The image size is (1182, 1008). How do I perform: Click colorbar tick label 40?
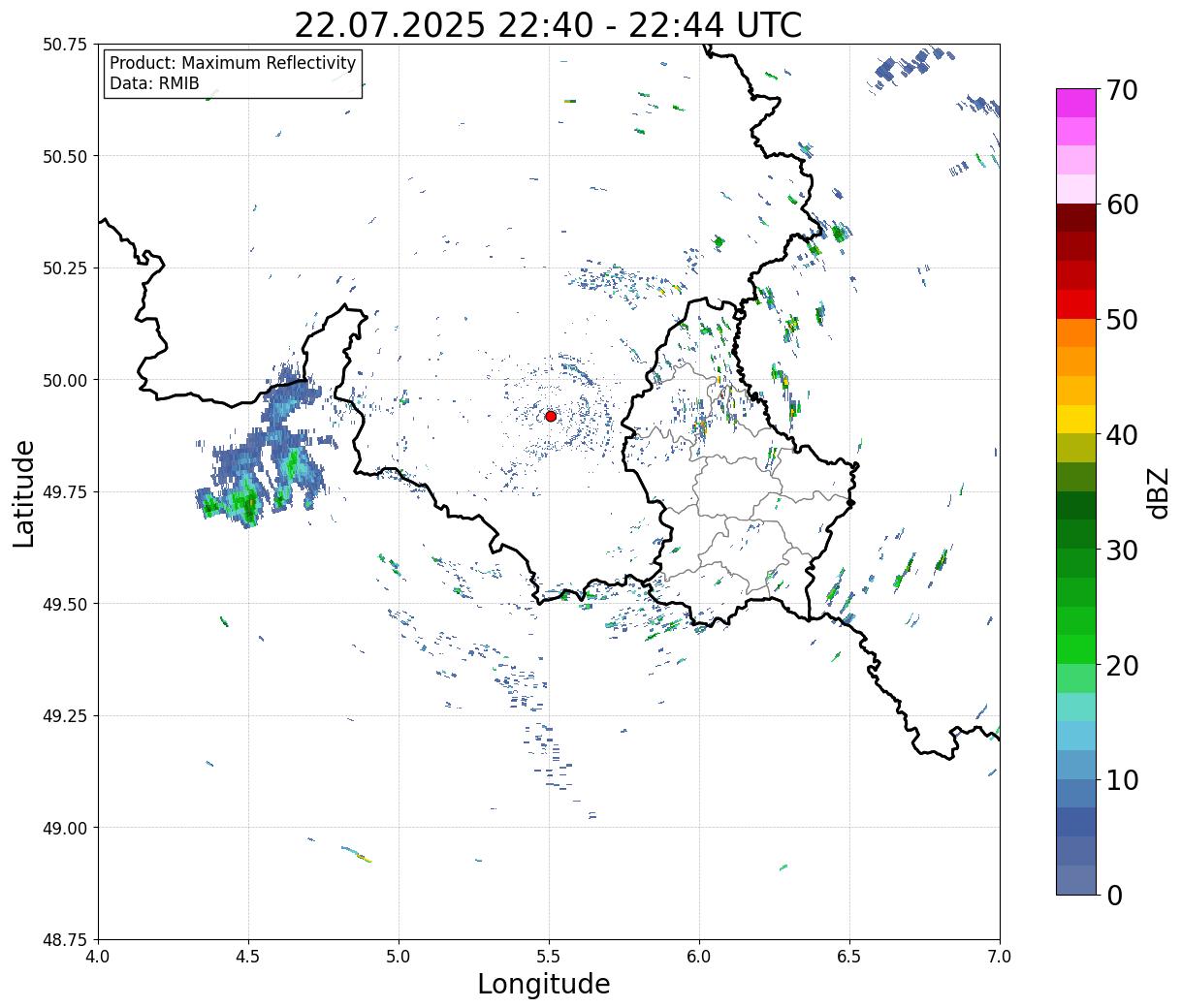(1121, 435)
